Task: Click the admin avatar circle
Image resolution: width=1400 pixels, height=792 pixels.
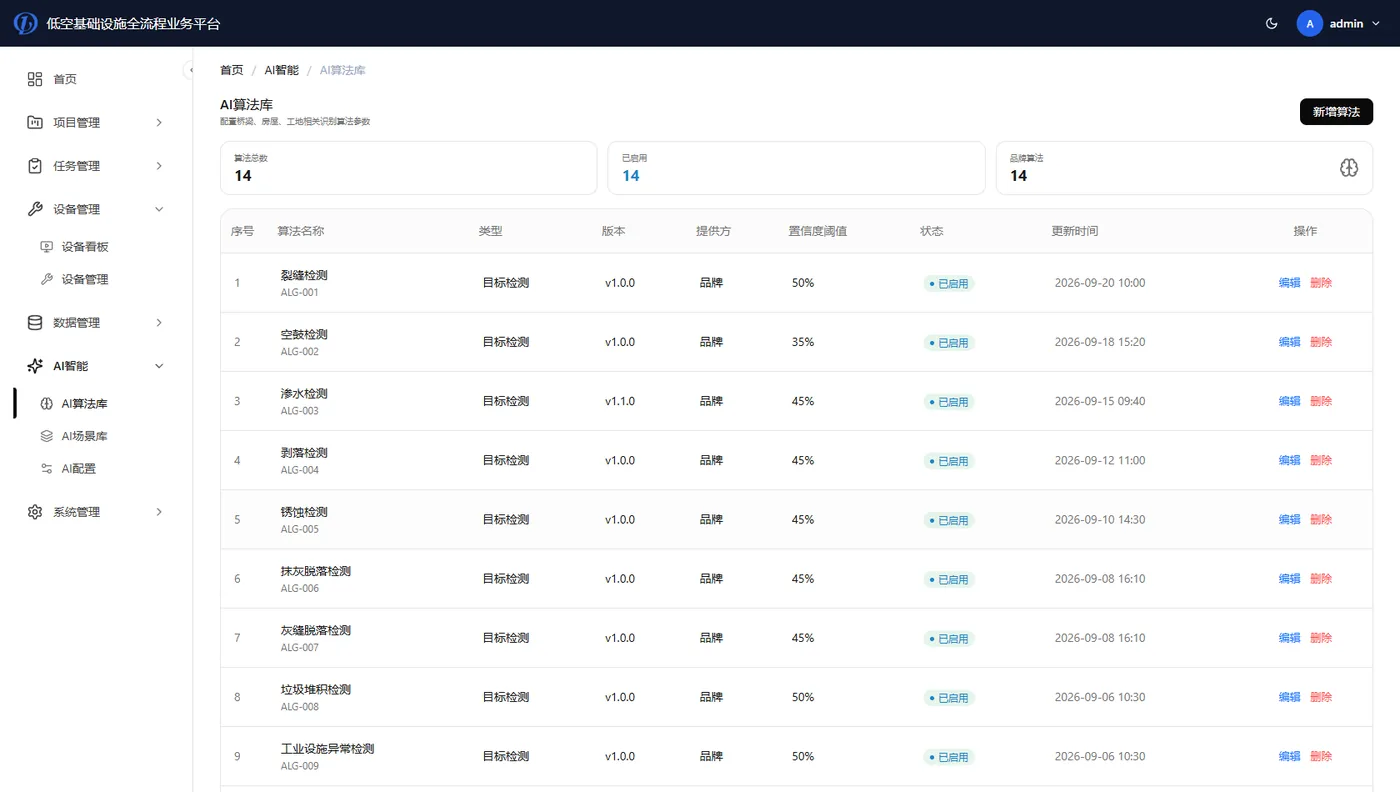Action: (x=1310, y=23)
